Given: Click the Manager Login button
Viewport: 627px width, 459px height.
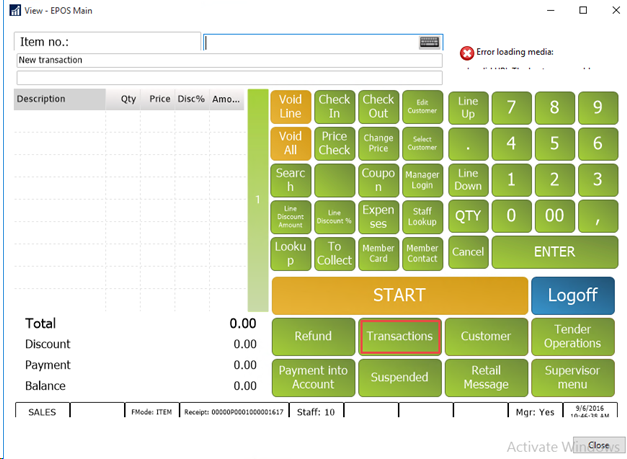Looking at the screenshot, I should [422, 180].
